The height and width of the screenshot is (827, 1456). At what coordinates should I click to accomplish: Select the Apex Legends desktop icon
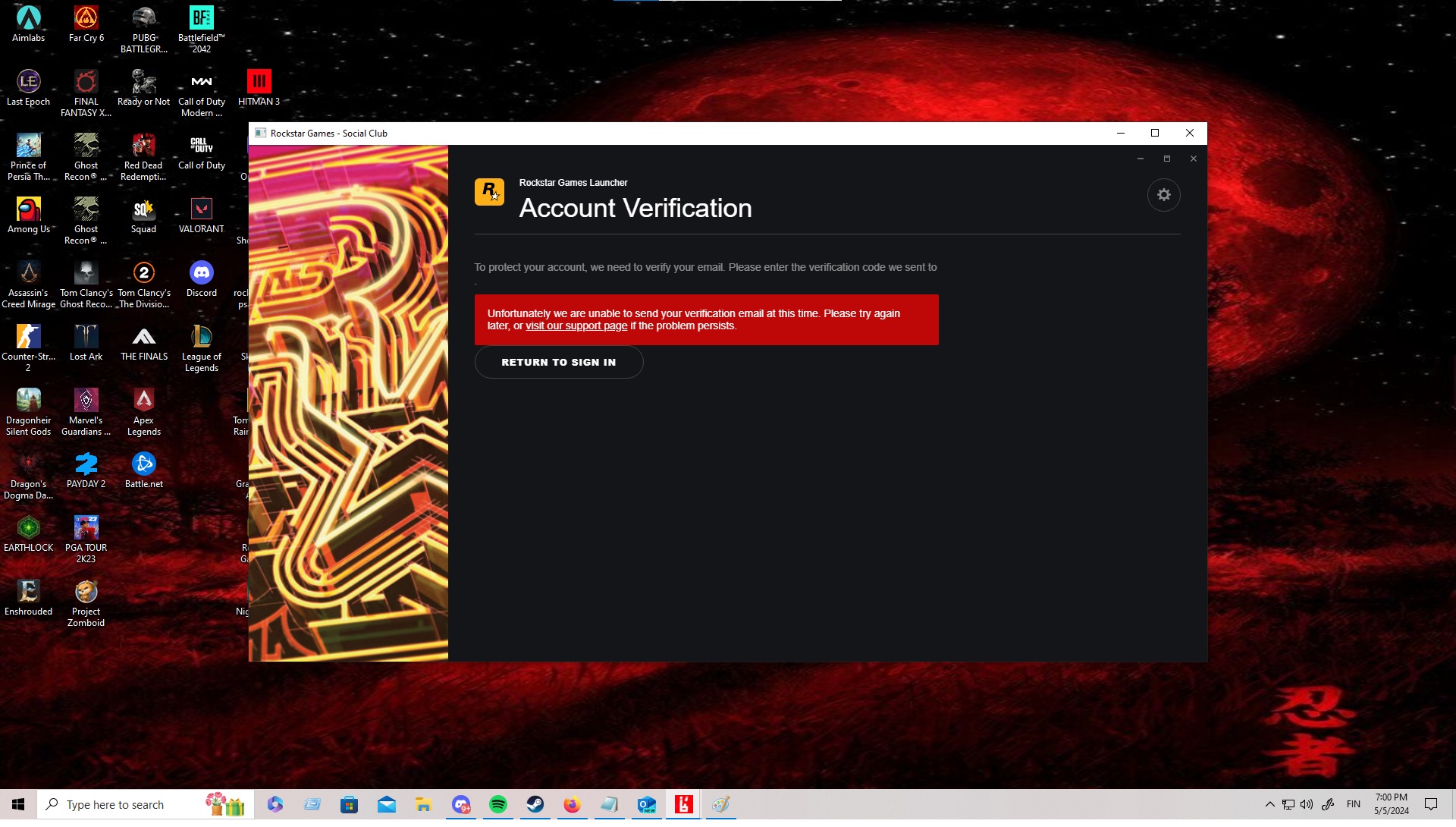(144, 413)
